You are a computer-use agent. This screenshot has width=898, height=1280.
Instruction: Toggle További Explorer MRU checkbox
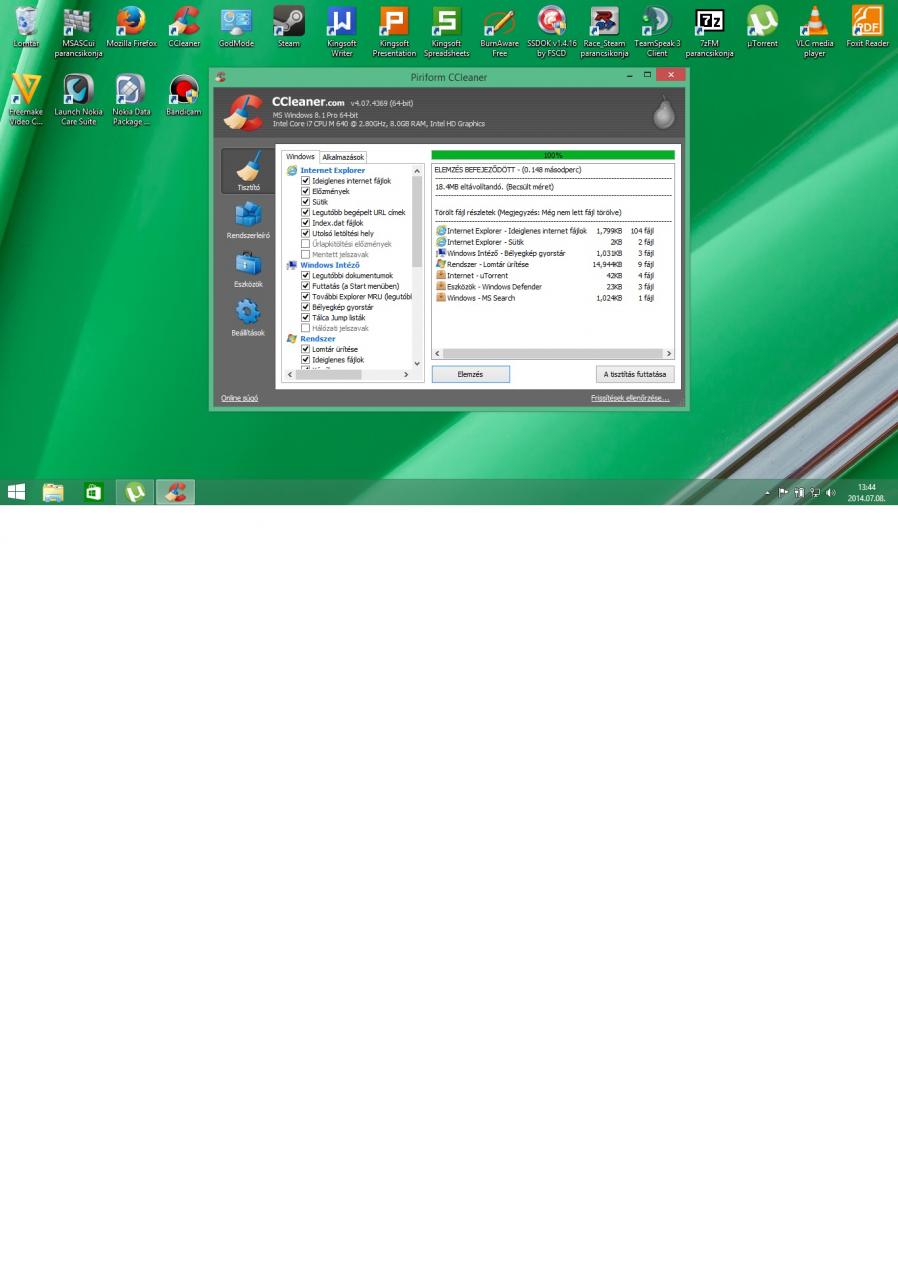(x=306, y=296)
